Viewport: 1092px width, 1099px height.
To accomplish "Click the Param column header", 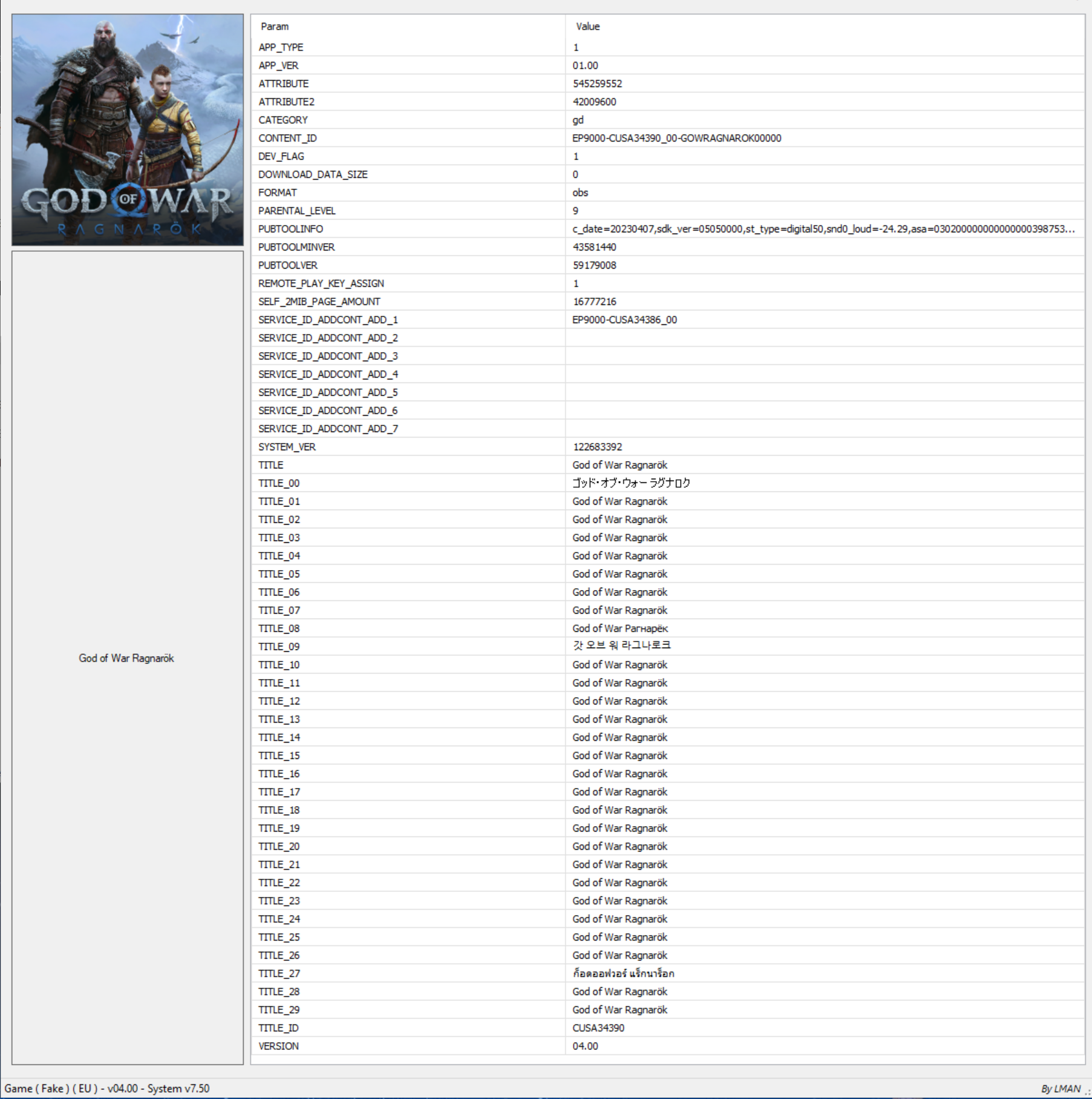I will point(275,26).
